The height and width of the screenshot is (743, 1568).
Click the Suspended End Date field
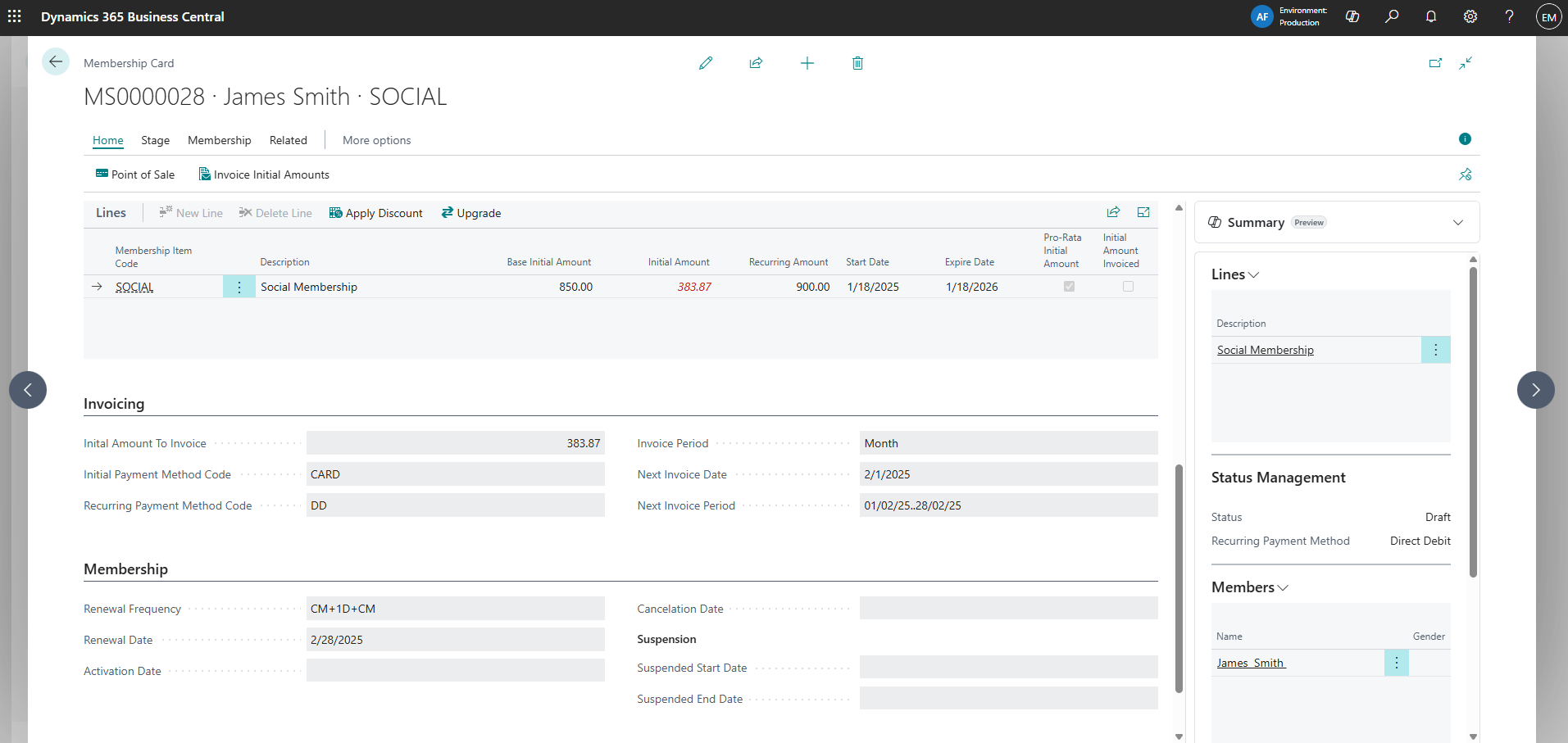tap(1009, 698)
